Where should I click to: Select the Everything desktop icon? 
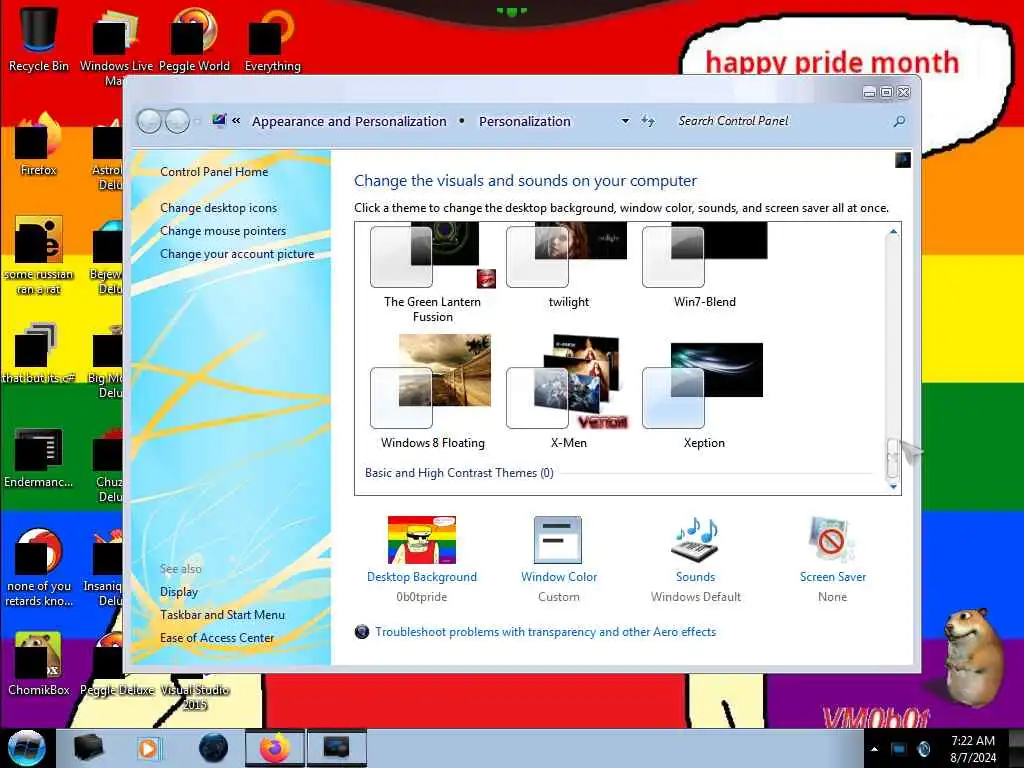click(272, 39)
